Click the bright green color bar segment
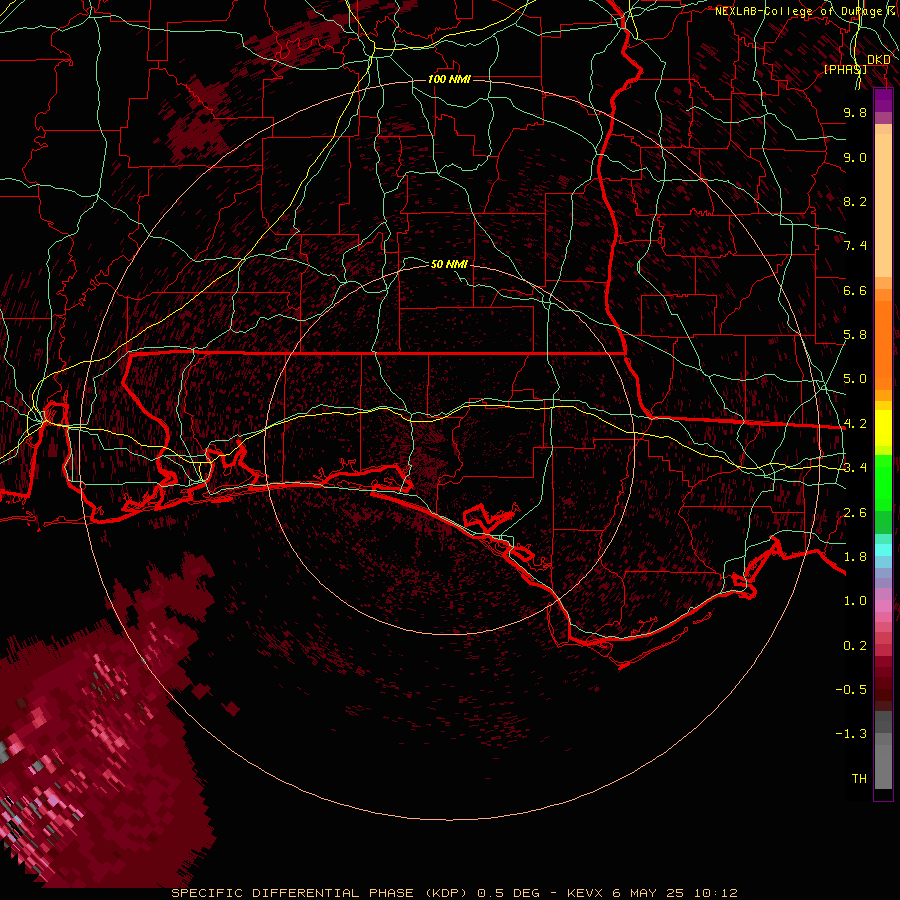 coord(883,482)
